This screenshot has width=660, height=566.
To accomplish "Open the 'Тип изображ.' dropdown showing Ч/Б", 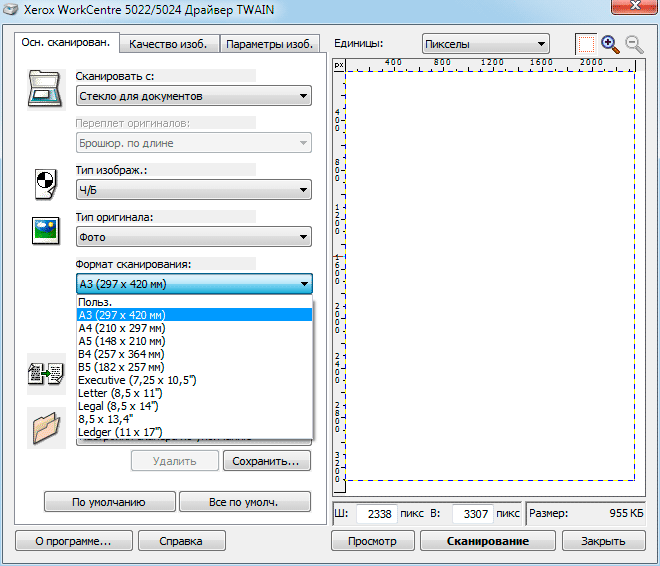I will [x=194, y=190].
